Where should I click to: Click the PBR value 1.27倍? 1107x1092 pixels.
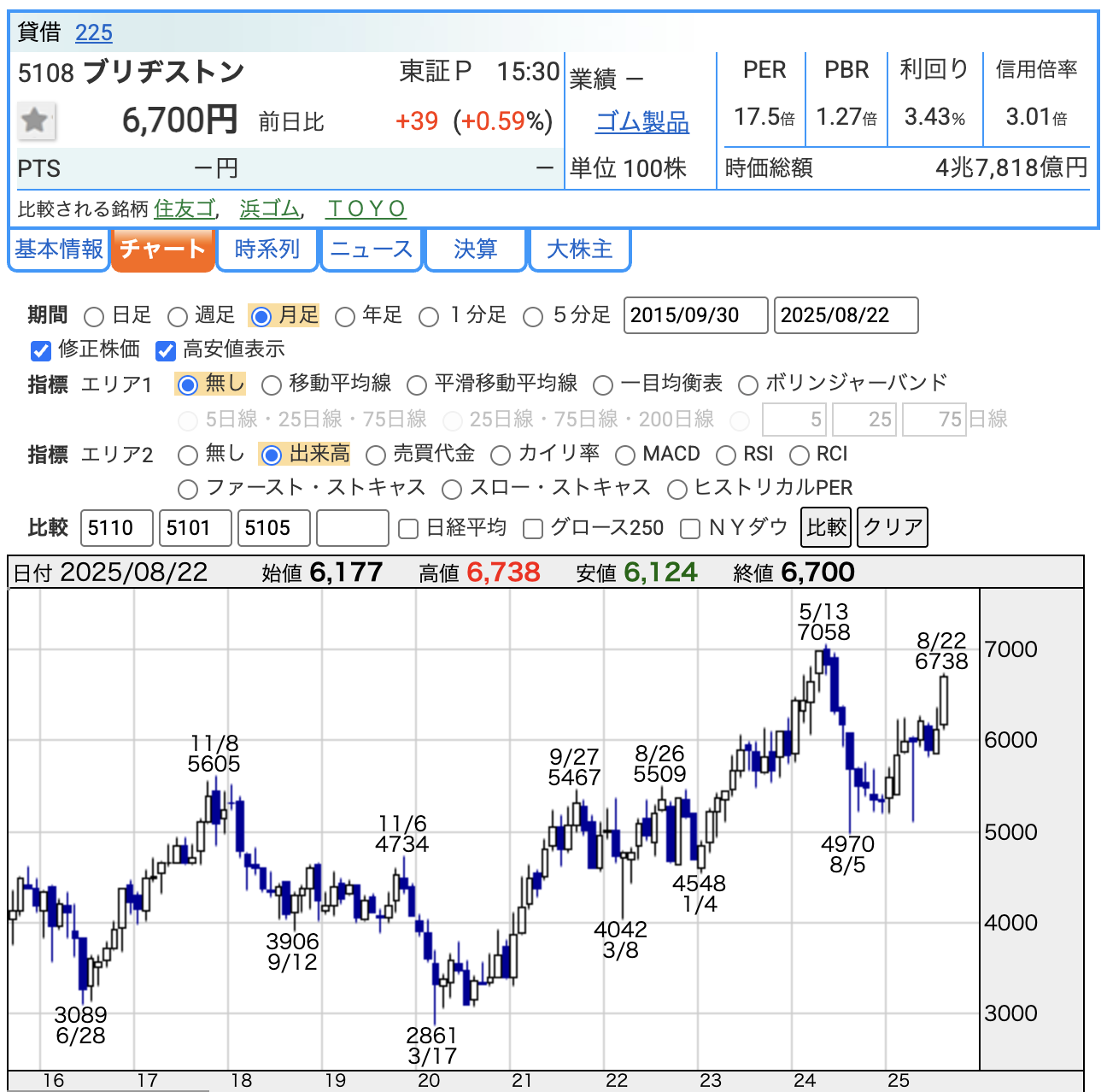tap(846, 117)
